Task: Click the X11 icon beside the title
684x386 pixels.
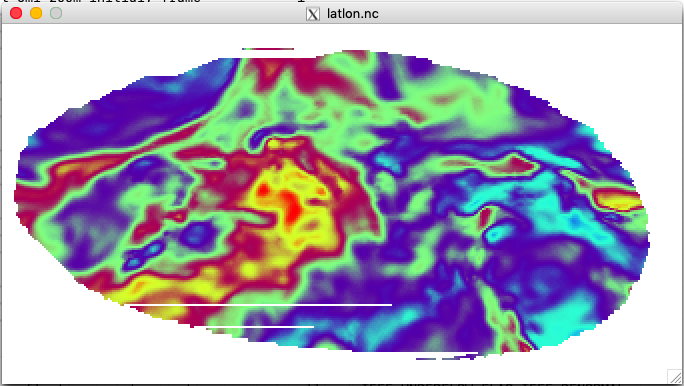Action: 313,14
